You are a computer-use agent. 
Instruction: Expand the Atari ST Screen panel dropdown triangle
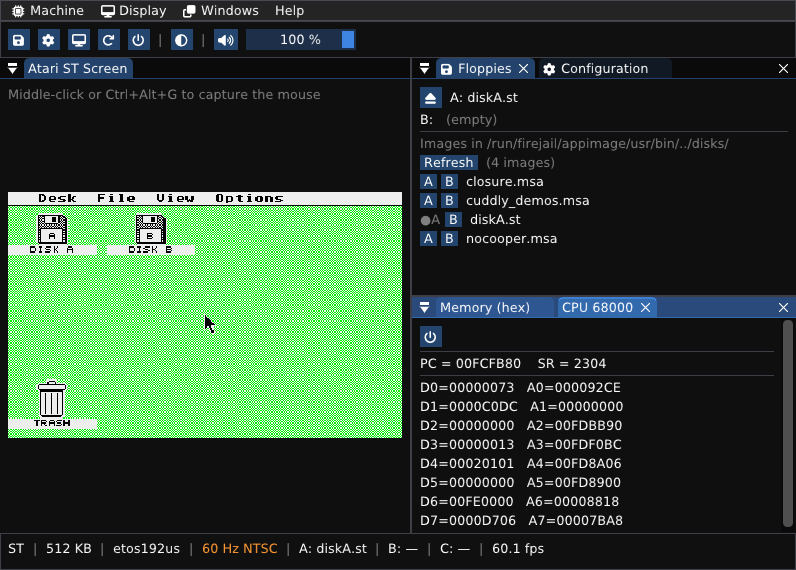[x=13, y=69]
